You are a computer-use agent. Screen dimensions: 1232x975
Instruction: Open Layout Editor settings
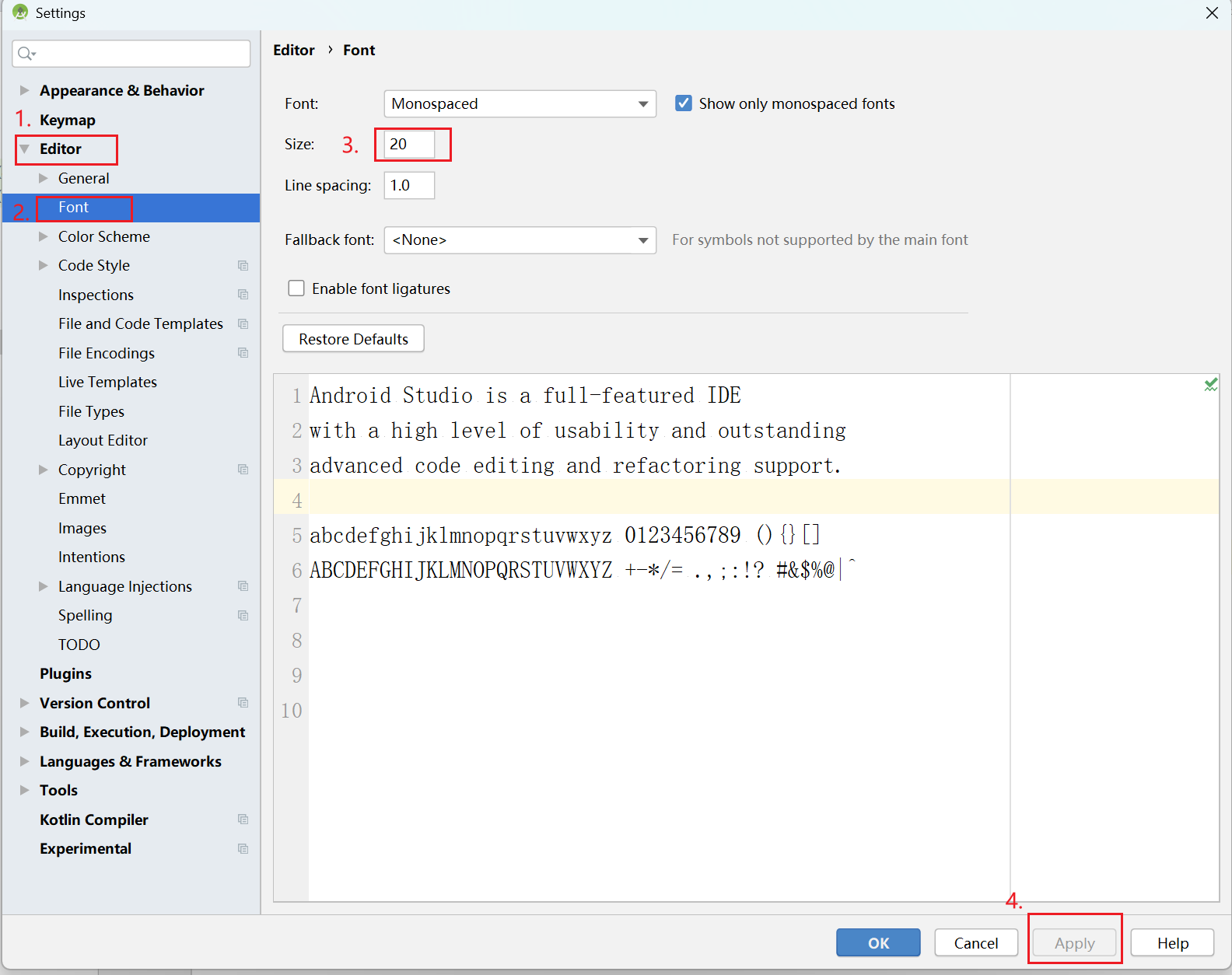[103, 441]
